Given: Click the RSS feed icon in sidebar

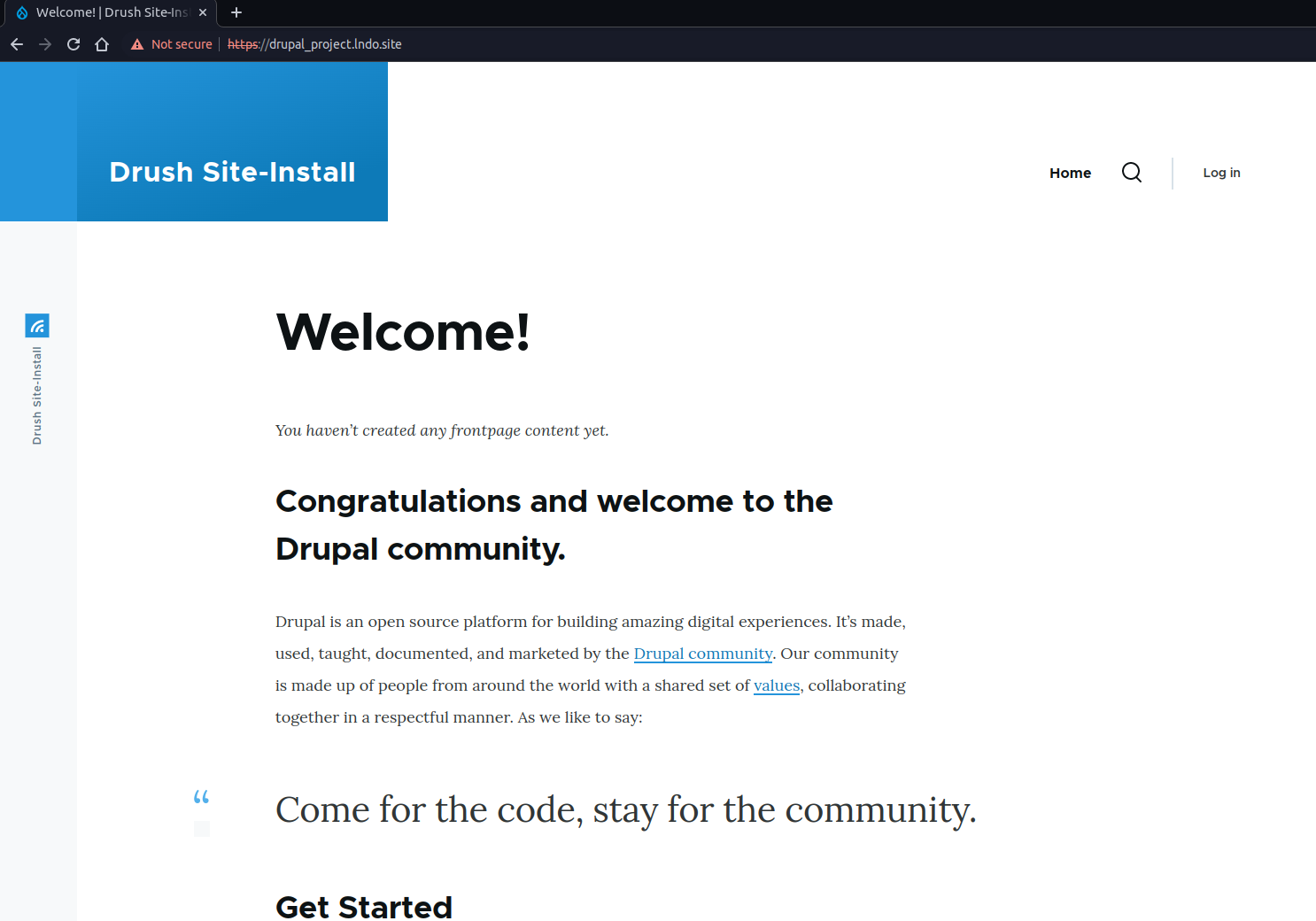Looking at the screenshot, I should (37, 326).
